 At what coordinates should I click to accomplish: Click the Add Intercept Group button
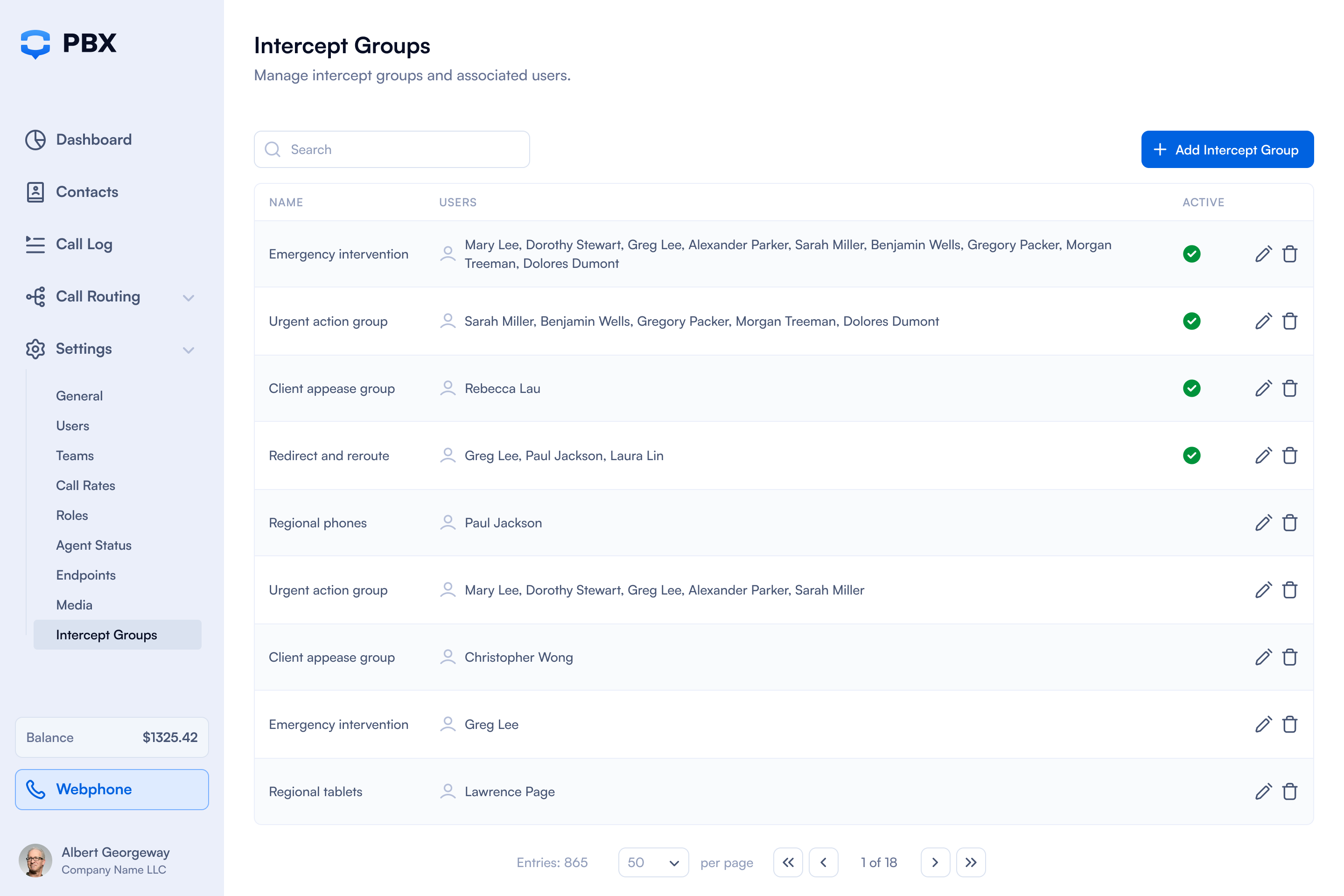(1227, 150)
